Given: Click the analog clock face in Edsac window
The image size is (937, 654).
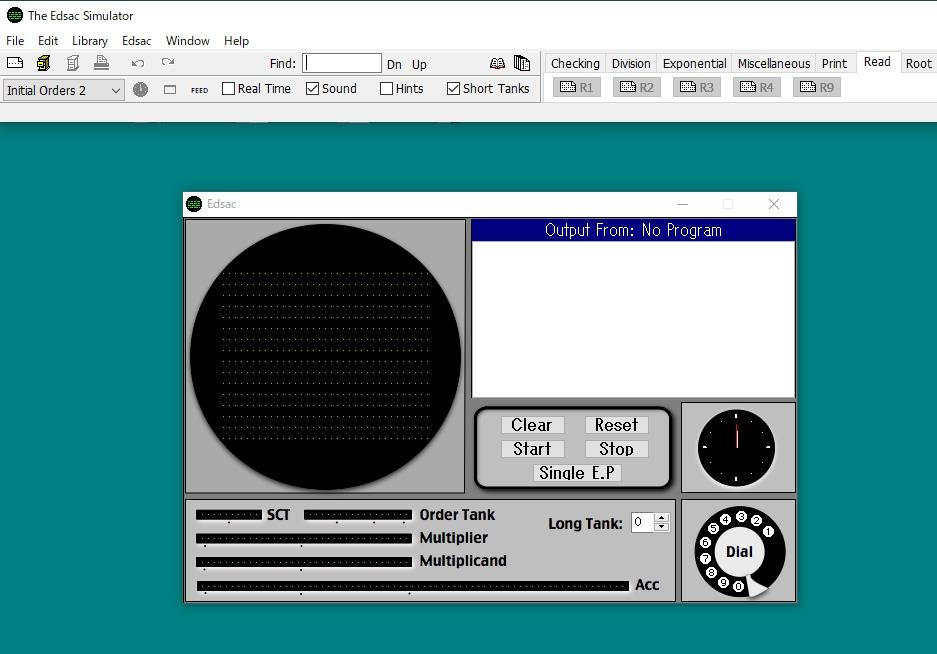Looking at the screenshot, I should pyautogui.click(x=737, y=447).
